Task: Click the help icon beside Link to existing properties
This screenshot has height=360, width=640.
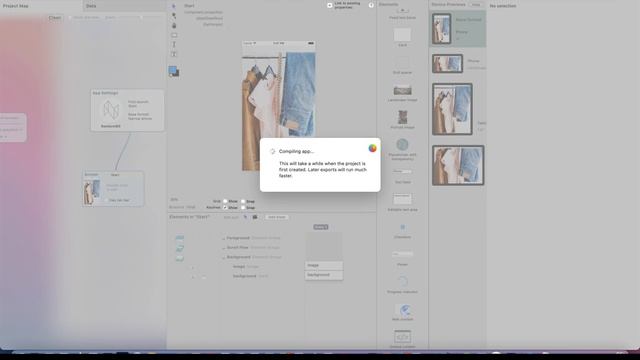Action: (371, 5)
